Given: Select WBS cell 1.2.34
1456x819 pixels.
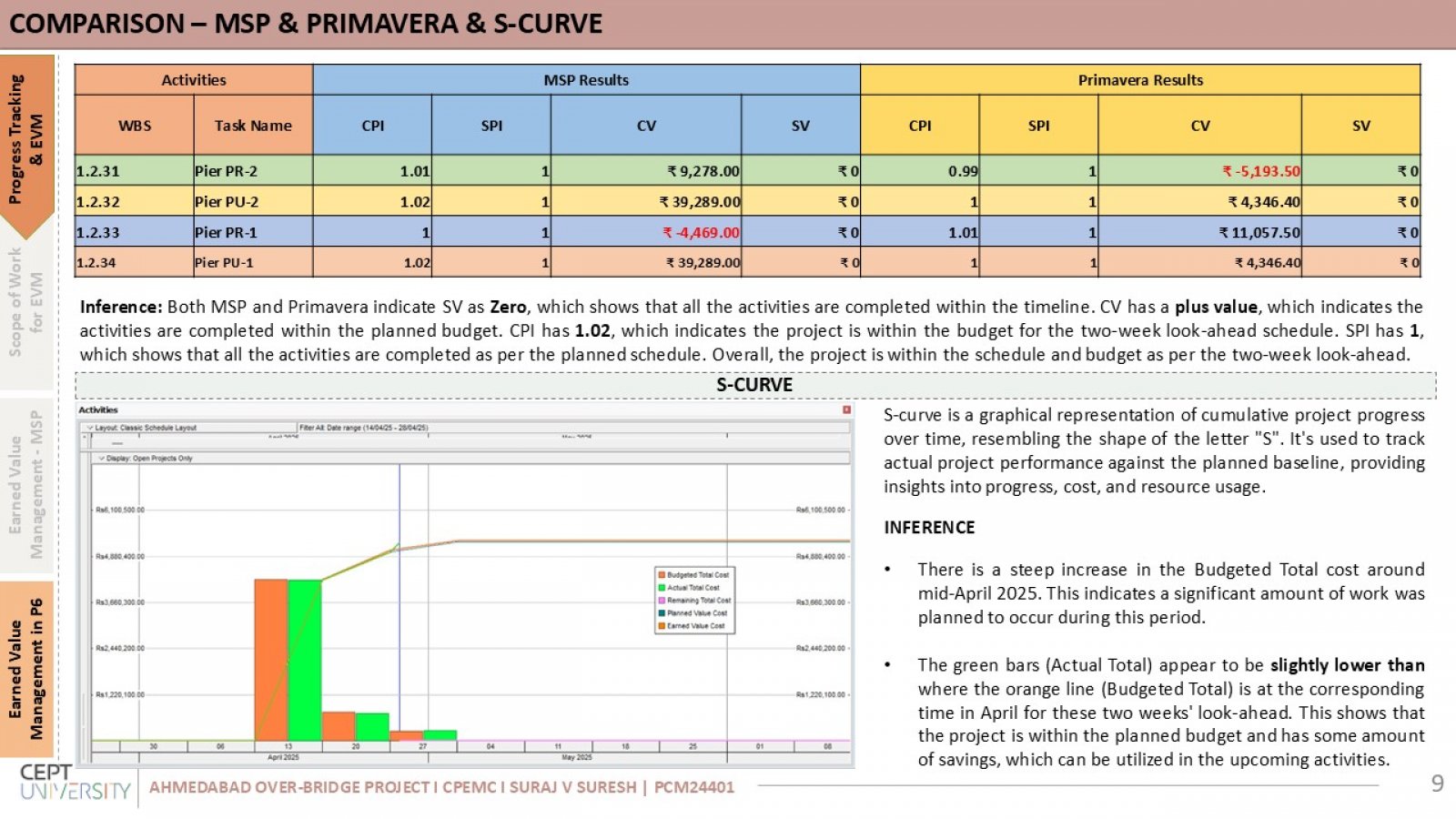Looking at the screenshot, I should (134, 262).
